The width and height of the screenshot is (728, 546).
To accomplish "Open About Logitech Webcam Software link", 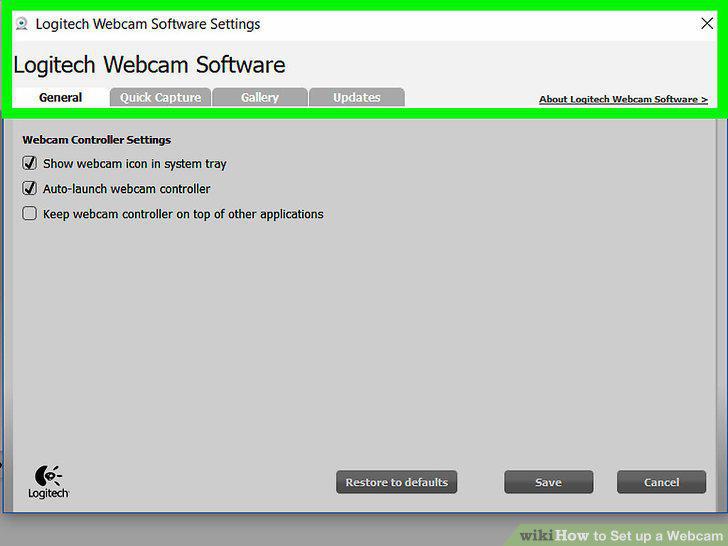I will click(623, 99).
